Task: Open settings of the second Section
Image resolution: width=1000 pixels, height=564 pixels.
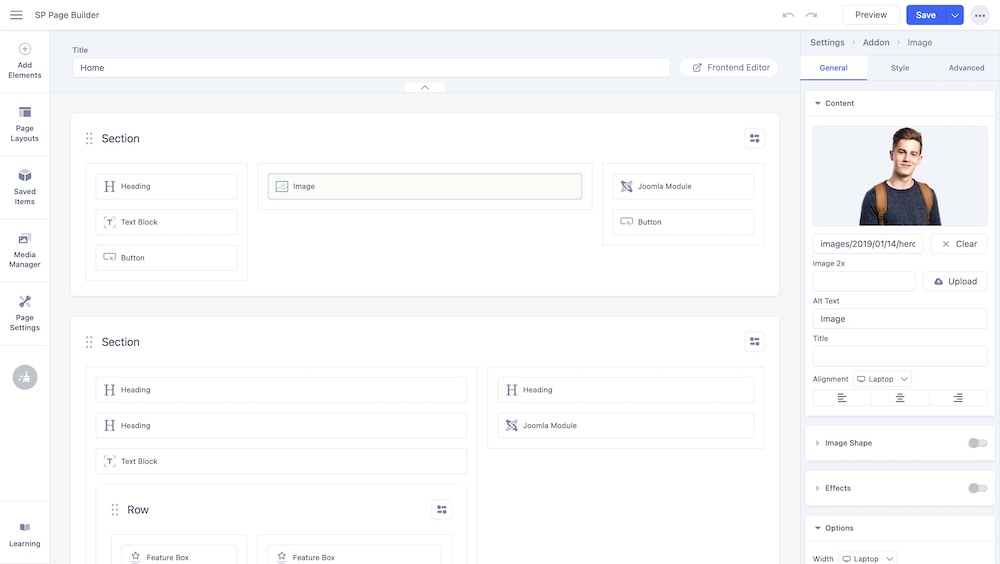Action: coord(754,342)
